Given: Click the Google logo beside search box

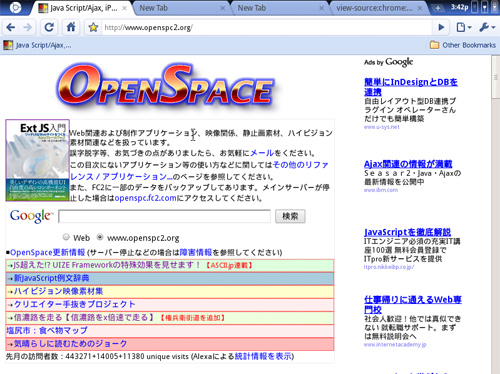Looking at the screenshot, I should (x=31, y=216).
